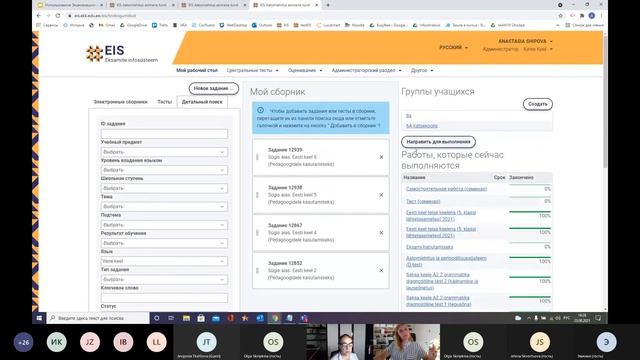This screenshot has width=640, height=360.
Task: Open the Учебный предмет dropdown
Action: [x=164, y=152]
